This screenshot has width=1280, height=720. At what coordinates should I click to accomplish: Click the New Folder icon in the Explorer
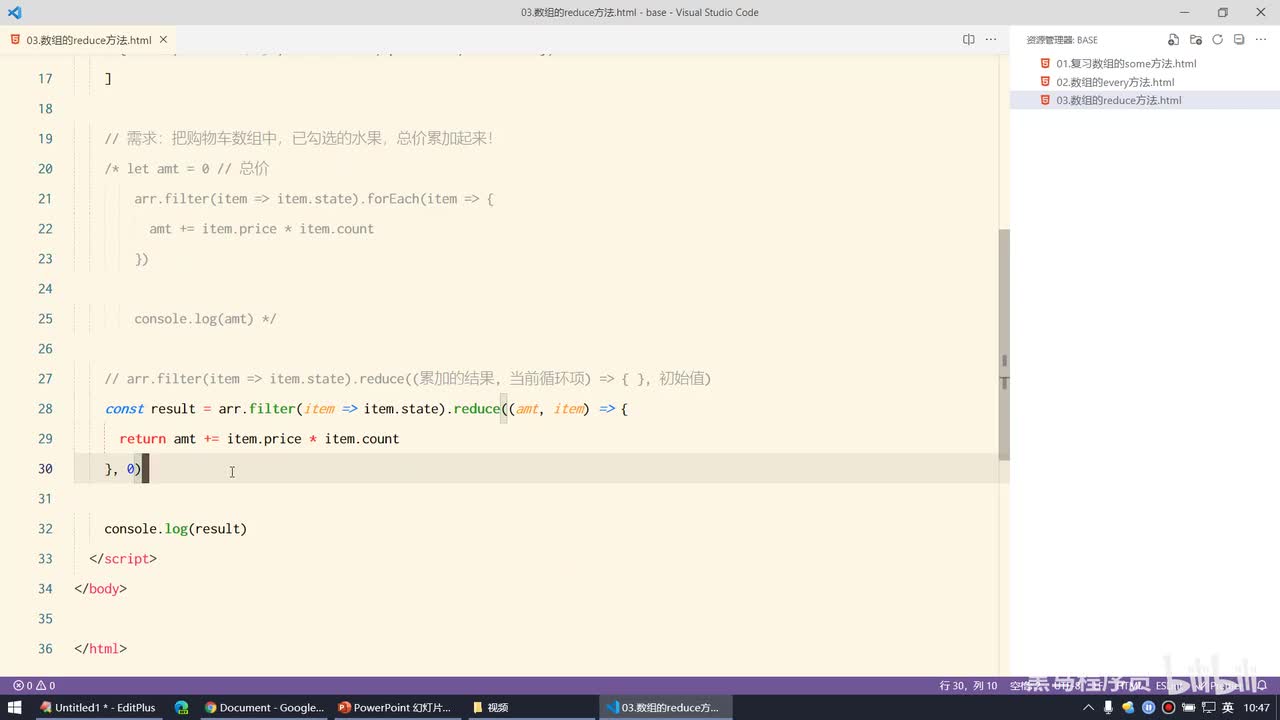click(x=1196, y=40)
